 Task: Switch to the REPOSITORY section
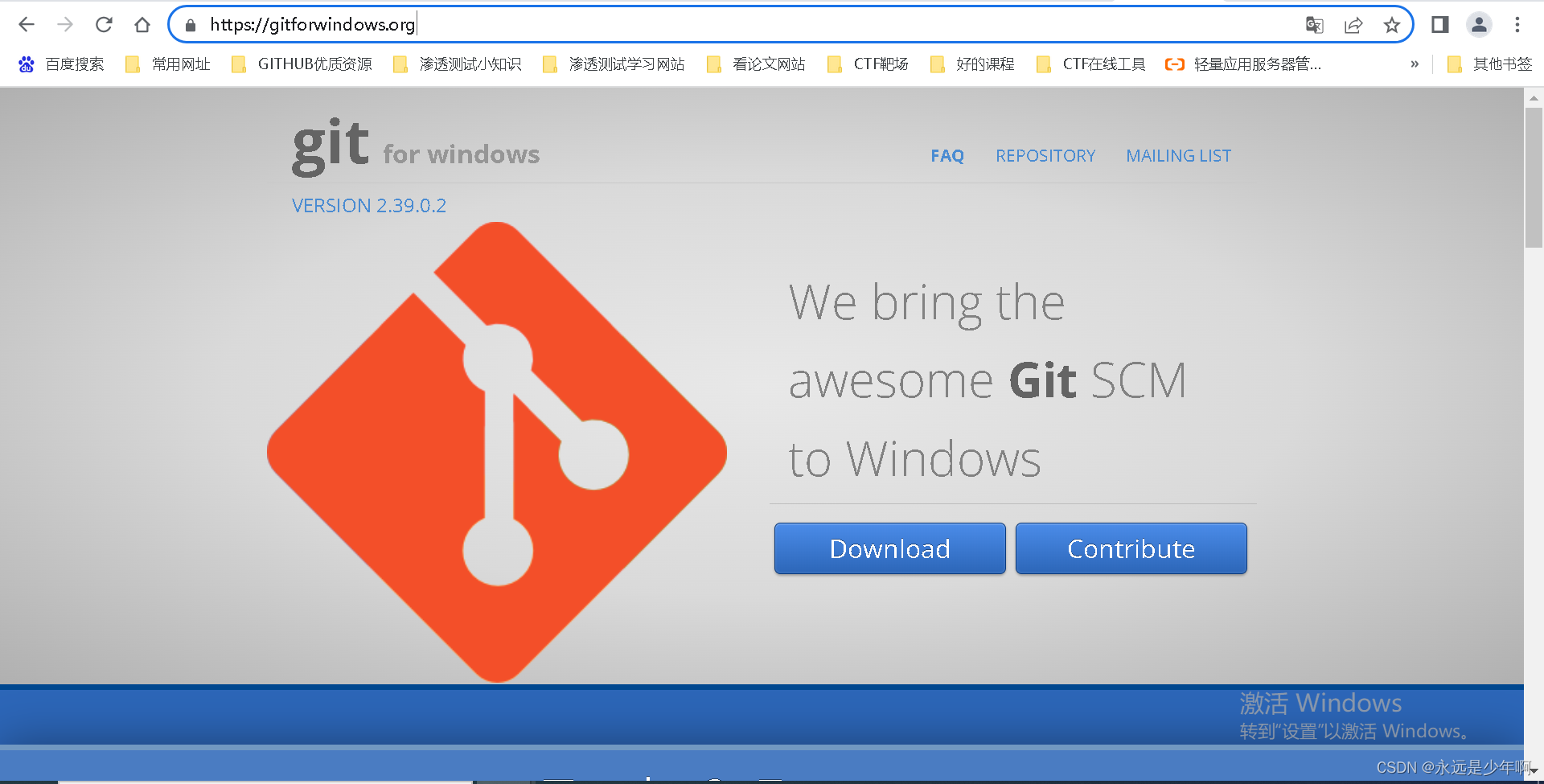1045,155
